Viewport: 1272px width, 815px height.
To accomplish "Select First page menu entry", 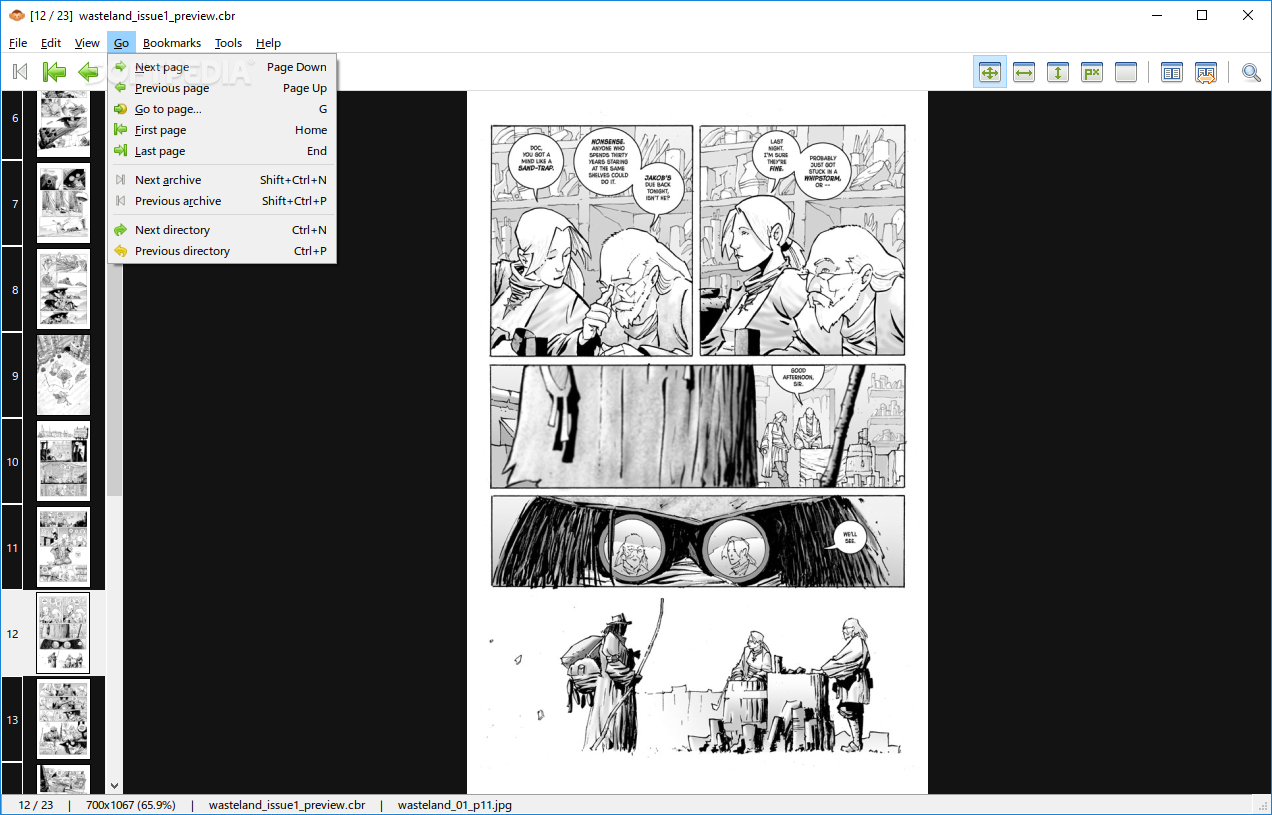I will [222, 130].
